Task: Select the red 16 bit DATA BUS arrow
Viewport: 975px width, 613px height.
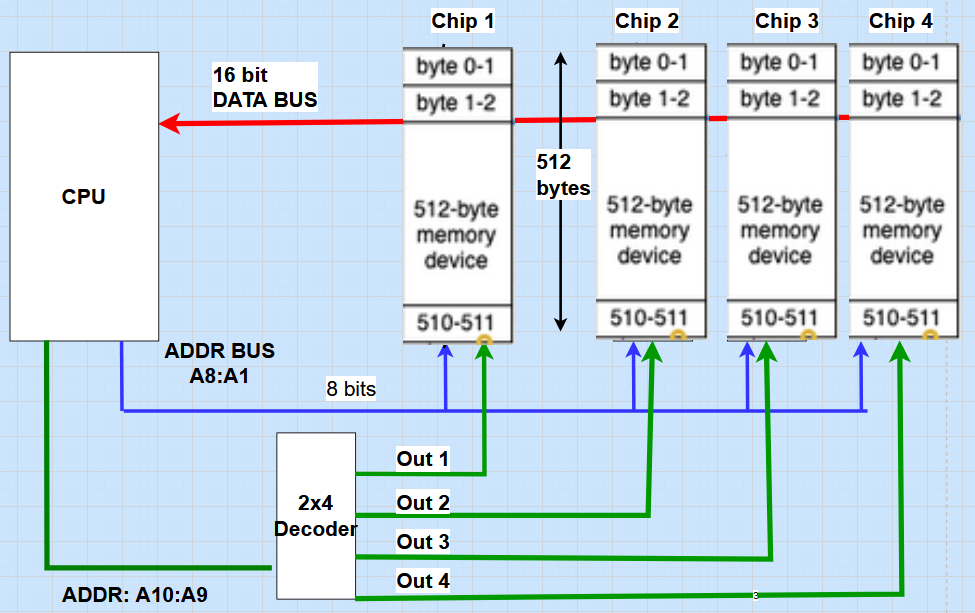Action: tap(300, 121)
